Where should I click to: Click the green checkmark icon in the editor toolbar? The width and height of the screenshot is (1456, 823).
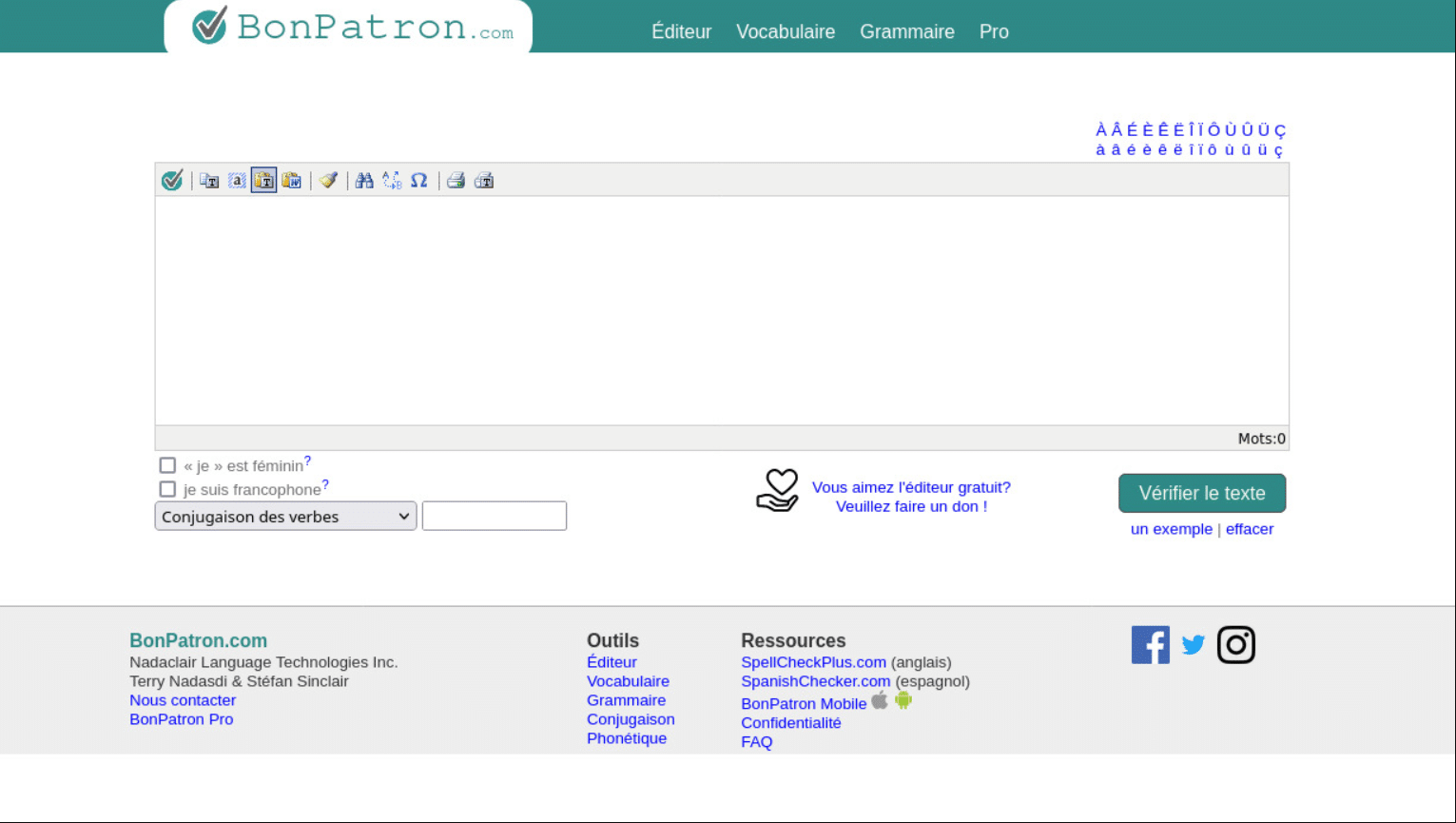pyautogui.click(x=172, y=180)
